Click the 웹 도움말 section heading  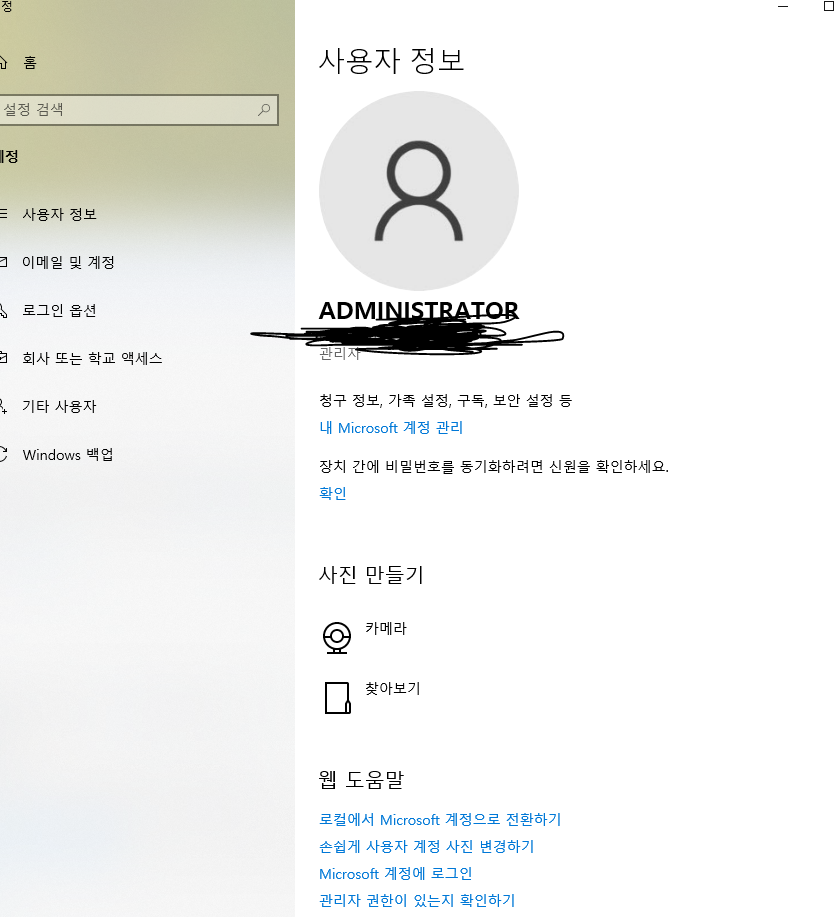[361, 779]
